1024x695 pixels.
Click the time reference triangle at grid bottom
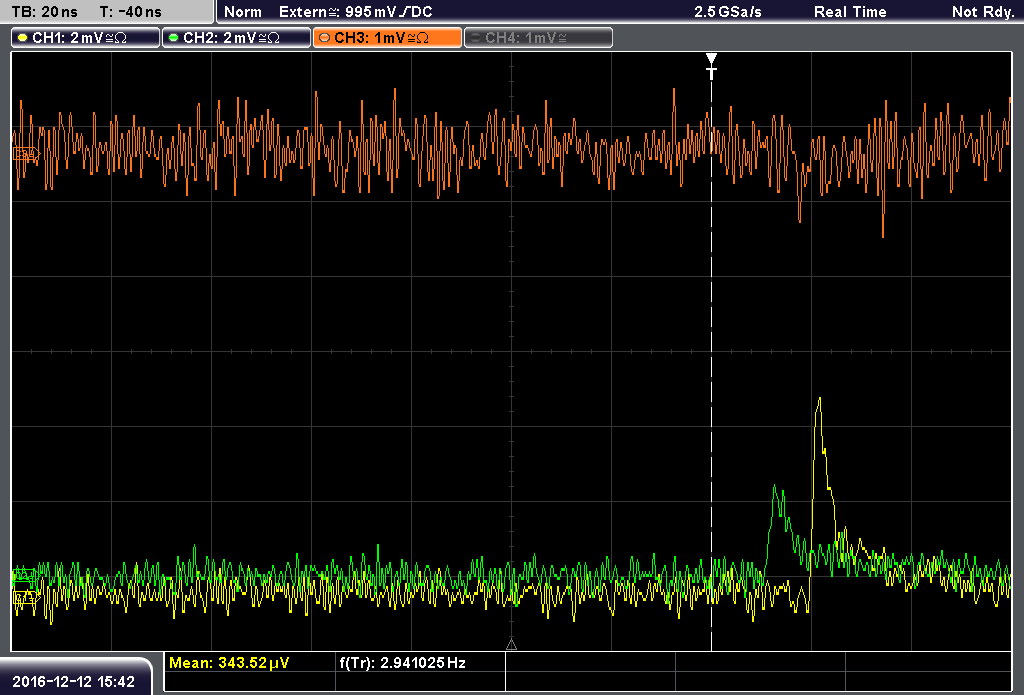tap(511, 644)
